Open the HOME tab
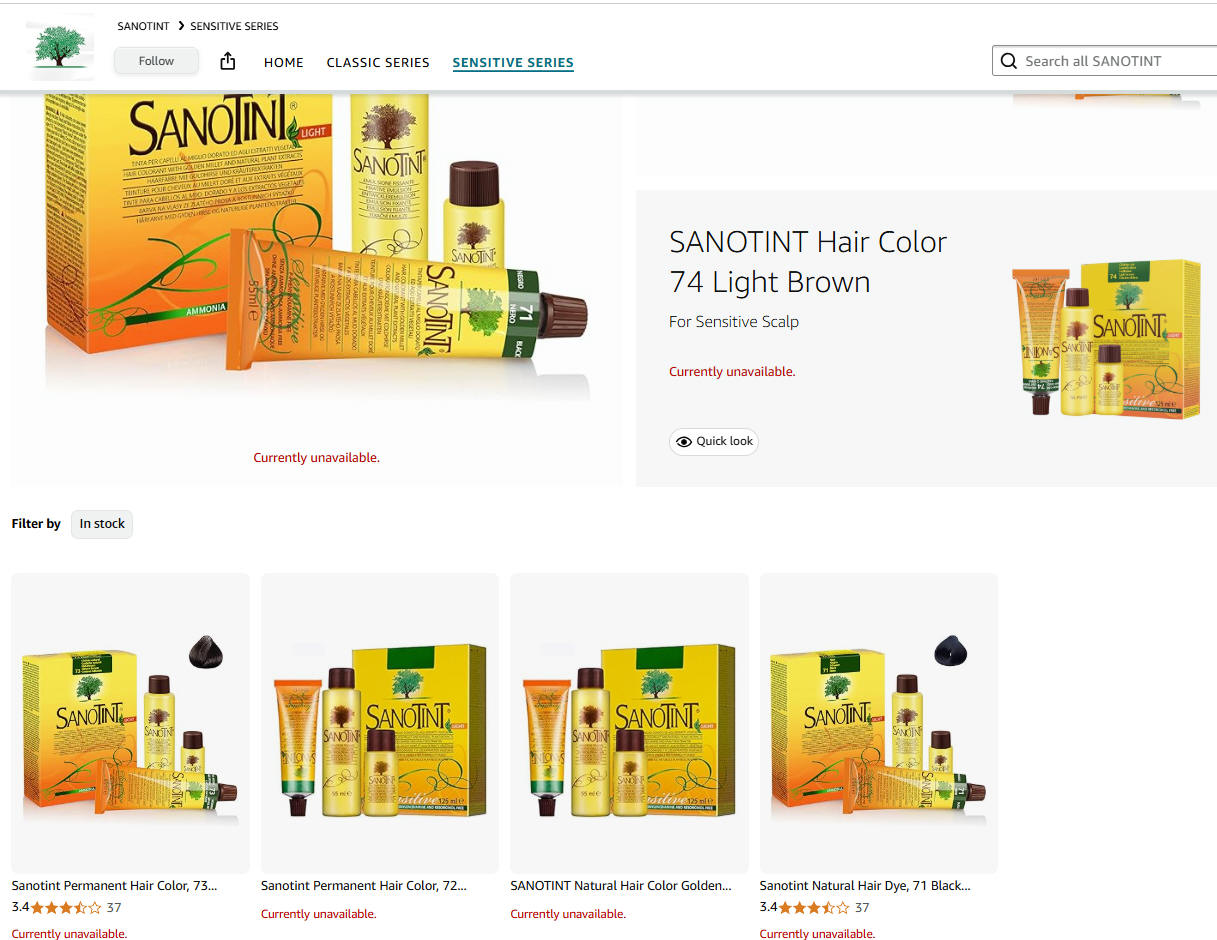This screenshot has height=940, width=1217. click(284, 62)
